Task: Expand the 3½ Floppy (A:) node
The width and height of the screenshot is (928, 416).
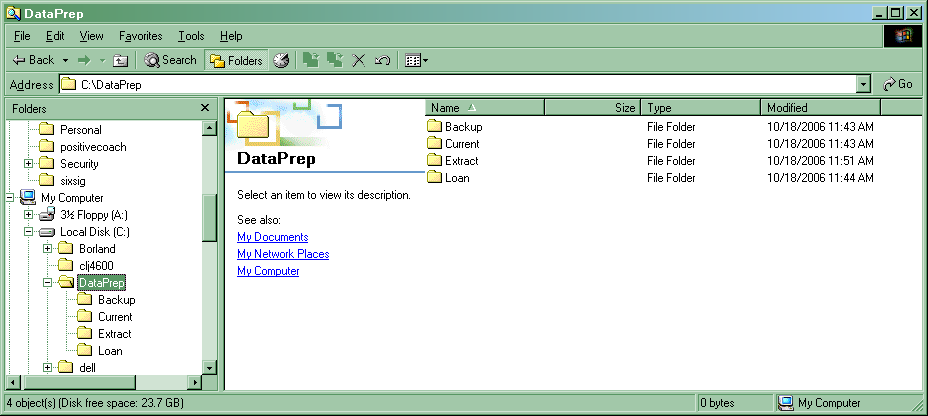Action: pos(28,215)
